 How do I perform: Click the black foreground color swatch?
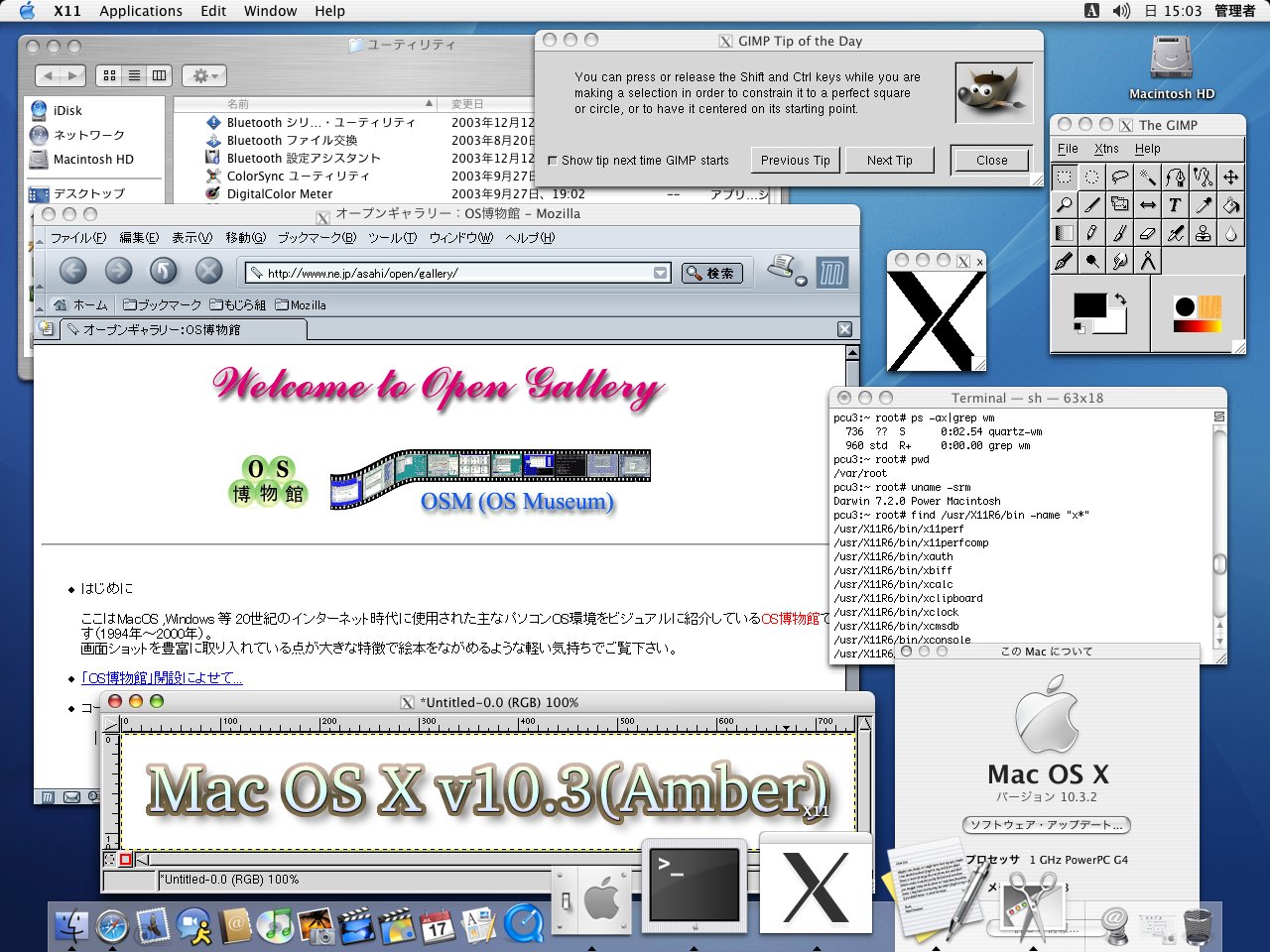(x=1089, y=305)
